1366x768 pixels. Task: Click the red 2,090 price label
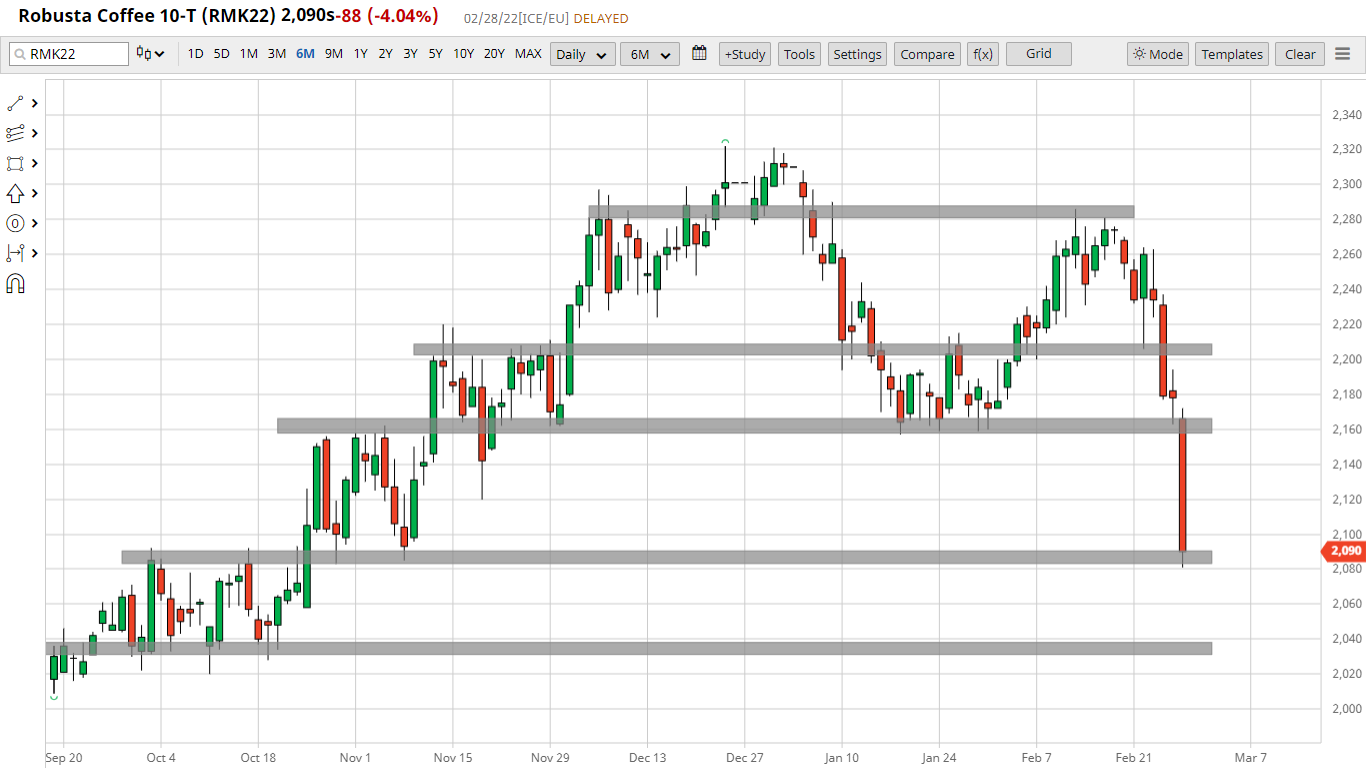pyautogui.click(x=1343, y=551)
